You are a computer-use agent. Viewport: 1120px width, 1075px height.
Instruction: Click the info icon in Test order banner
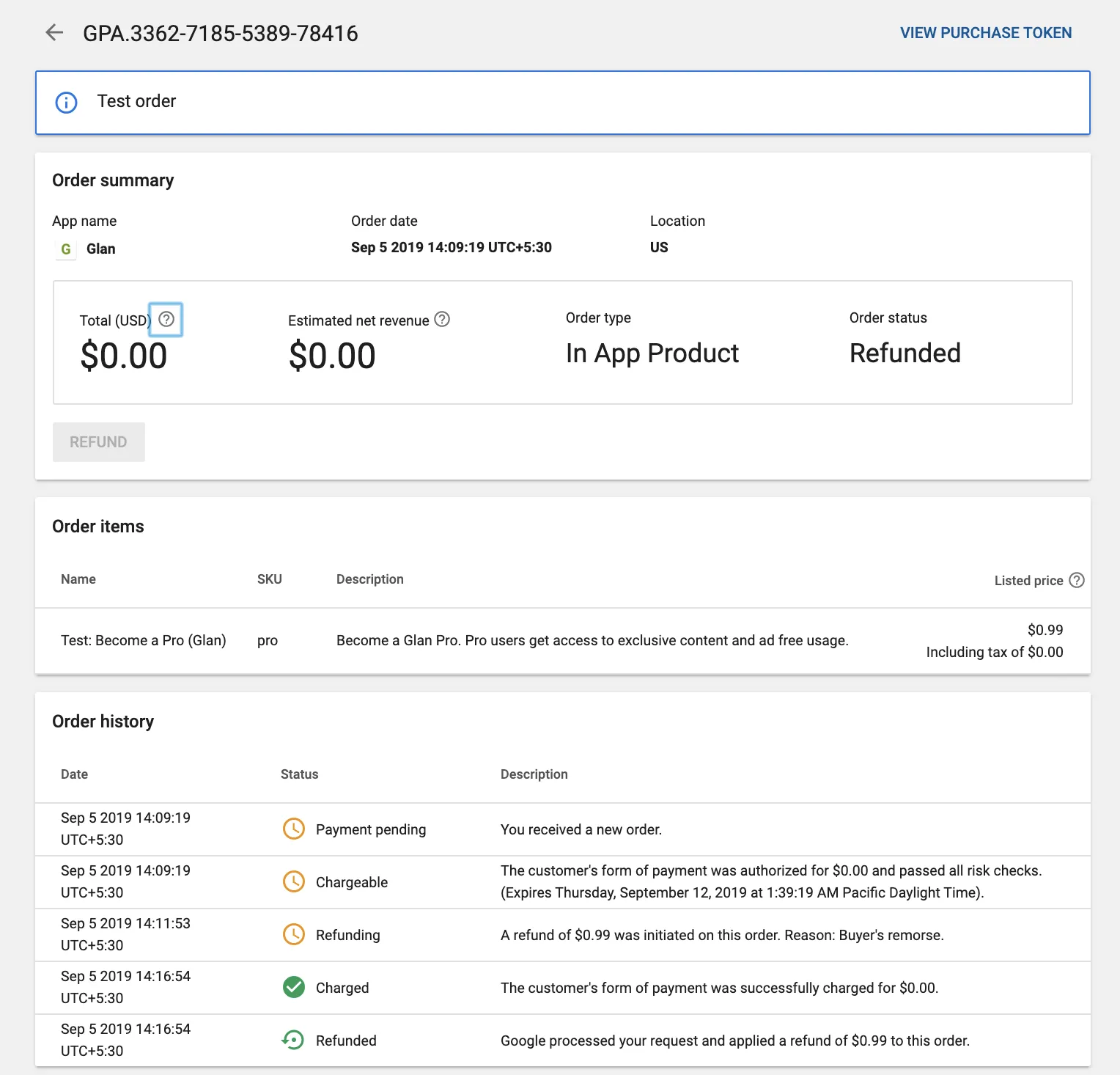67,103
